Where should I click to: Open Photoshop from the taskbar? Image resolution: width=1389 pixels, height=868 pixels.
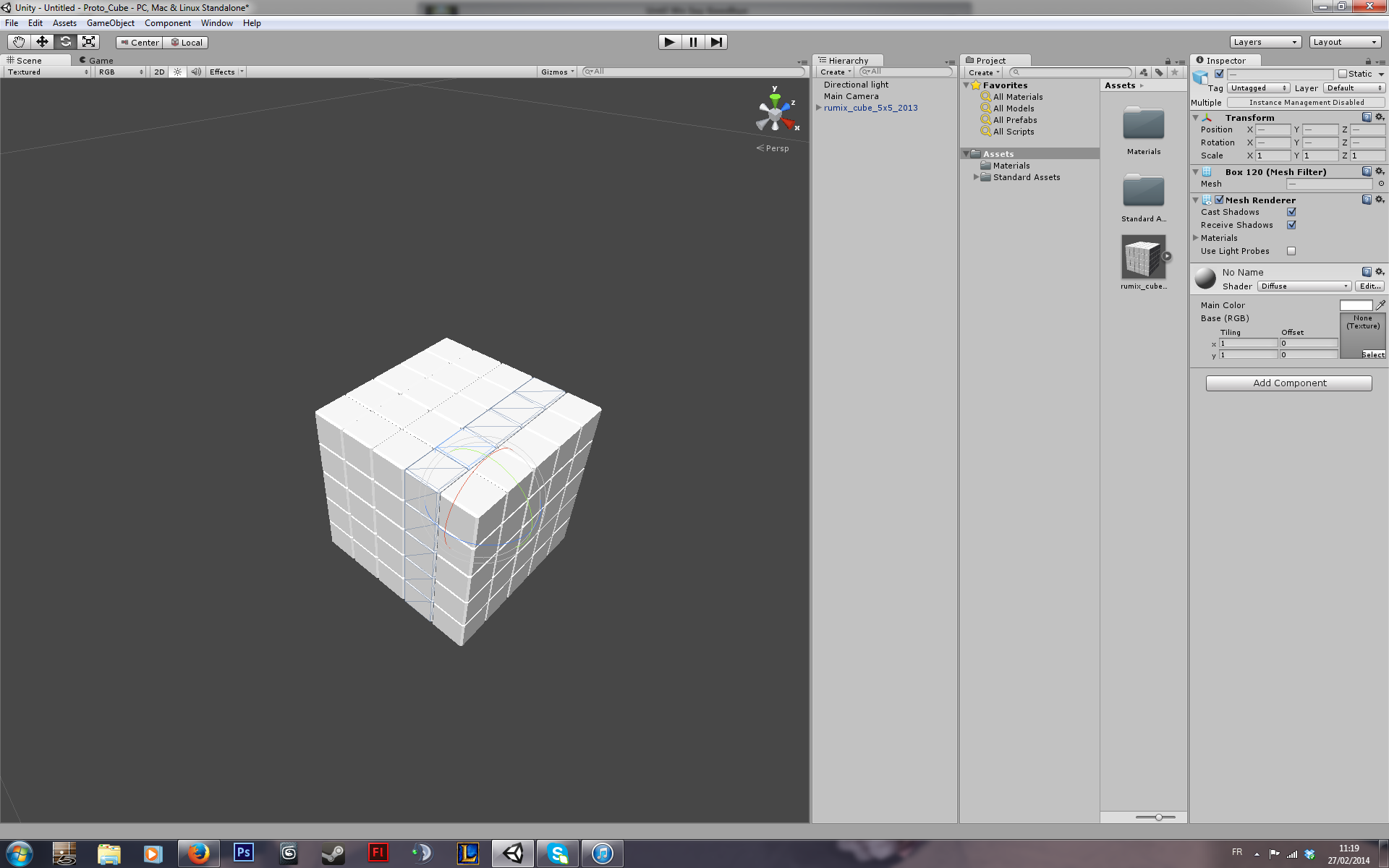(x=244, y=854)
